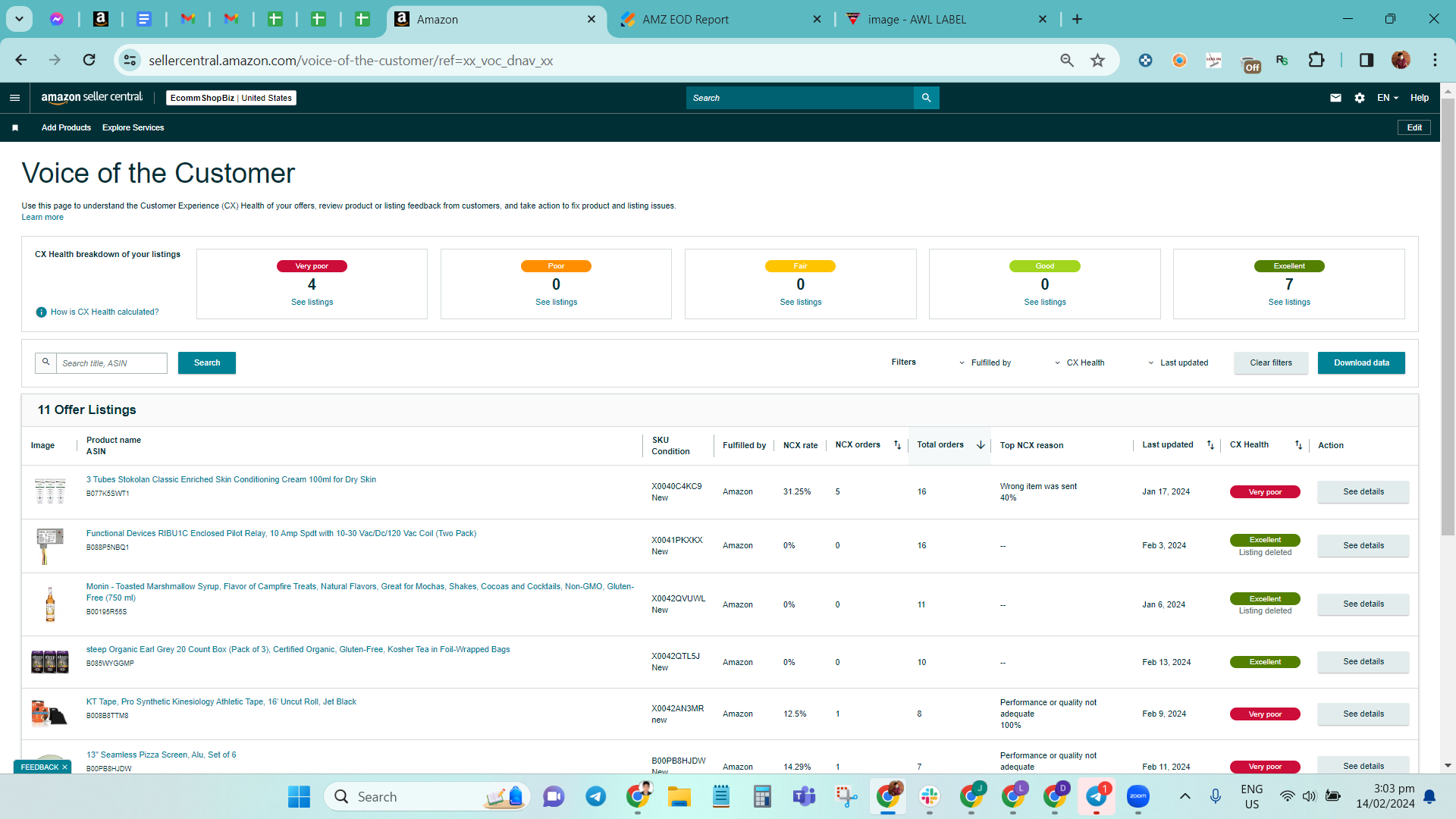Sort listings by Last updated
This screenshot has width=1456, height=819.
pos(1210,445)
